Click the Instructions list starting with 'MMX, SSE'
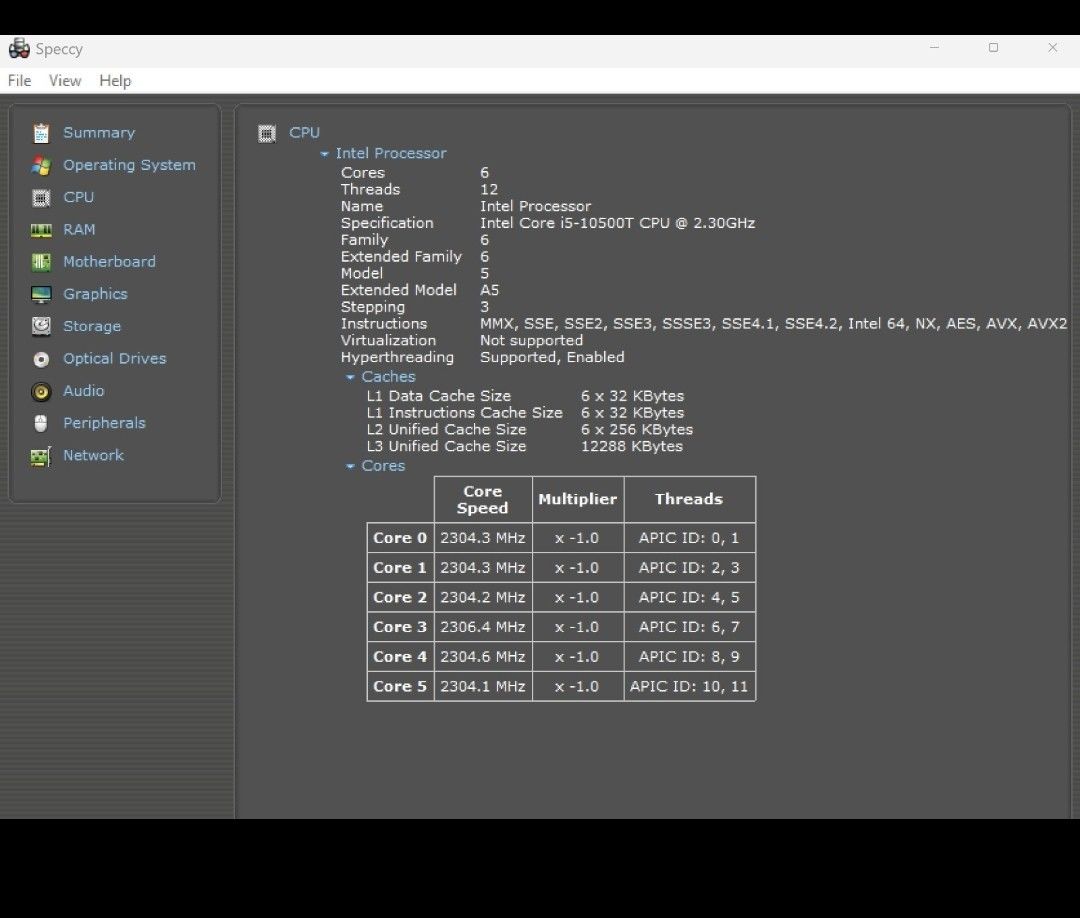The width and height of the screenshot is (1080, 918). tap(773, 324)
